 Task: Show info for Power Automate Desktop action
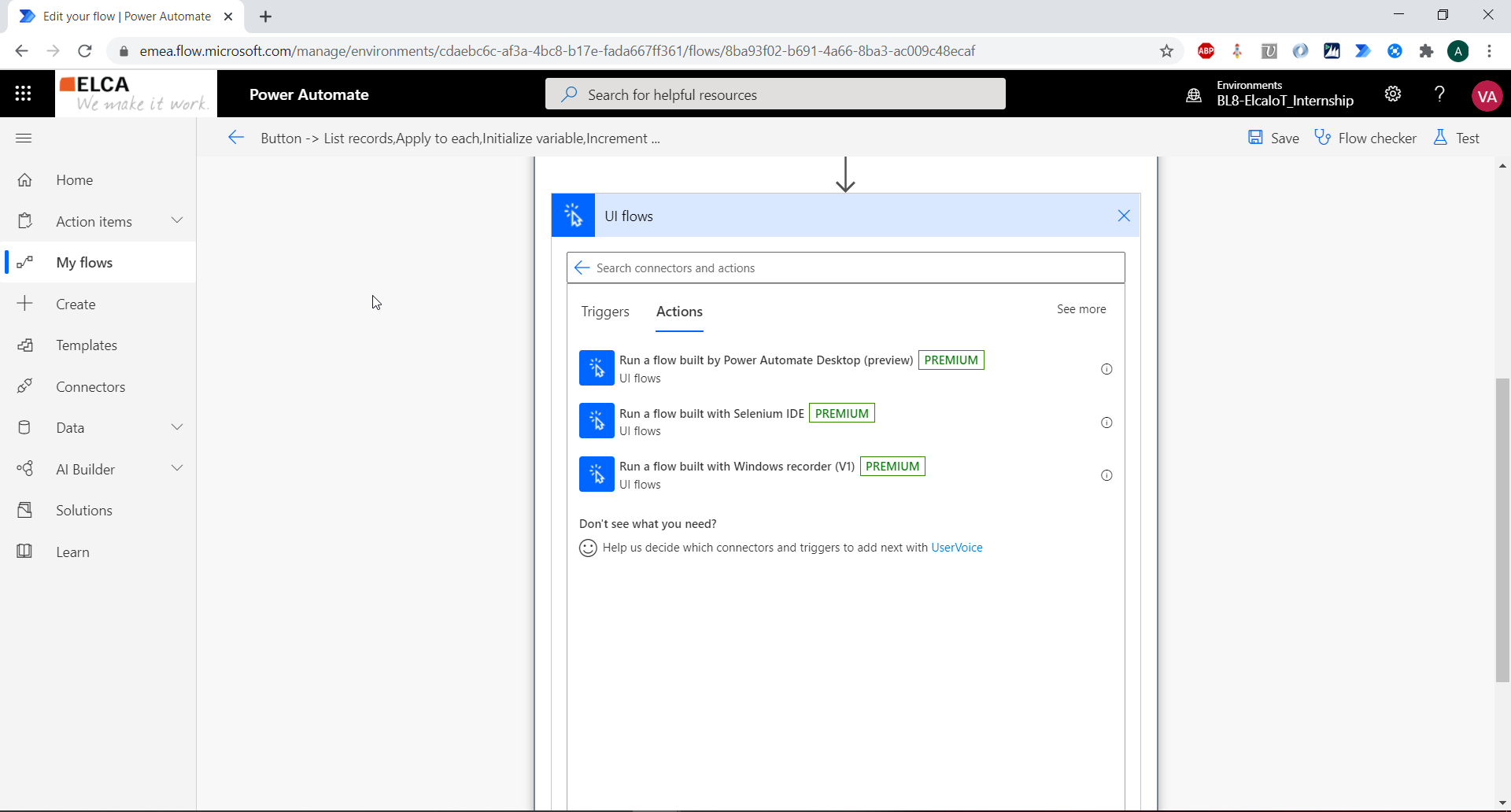pos(1106,369)
